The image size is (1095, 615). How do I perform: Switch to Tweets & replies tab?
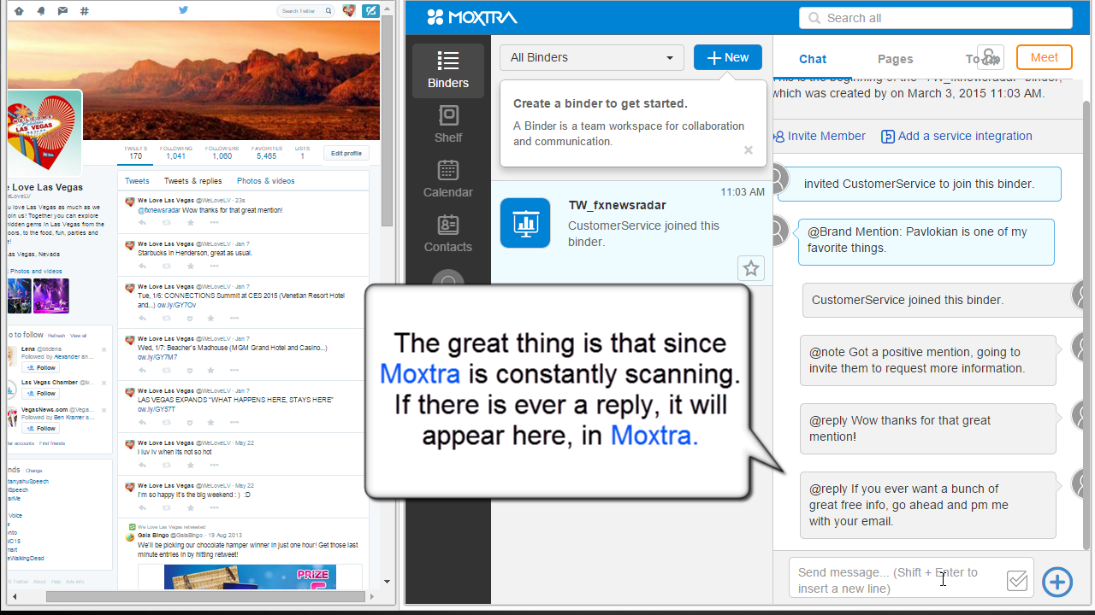click(193, 181)
